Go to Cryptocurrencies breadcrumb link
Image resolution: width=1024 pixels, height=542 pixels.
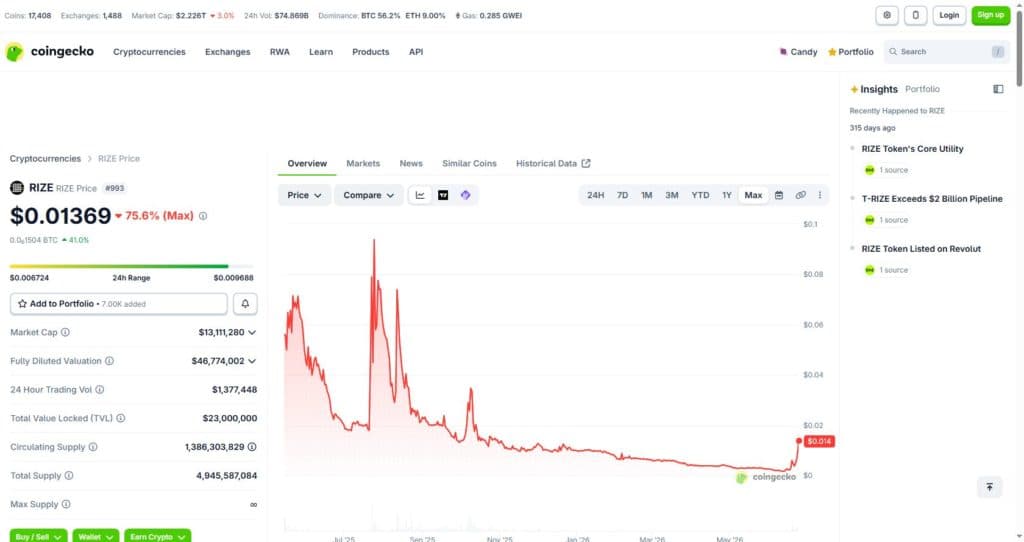point(45,159)
